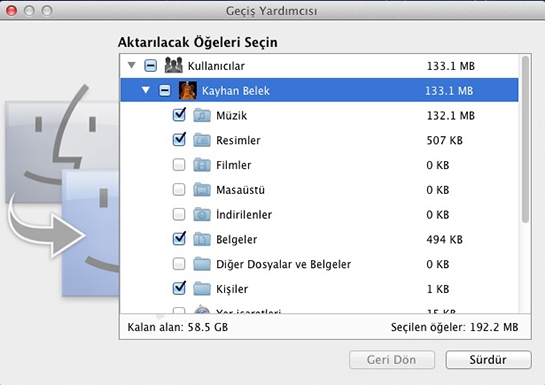
Task: Select the Kayhan Belek row label
Action: coord(236,91)
